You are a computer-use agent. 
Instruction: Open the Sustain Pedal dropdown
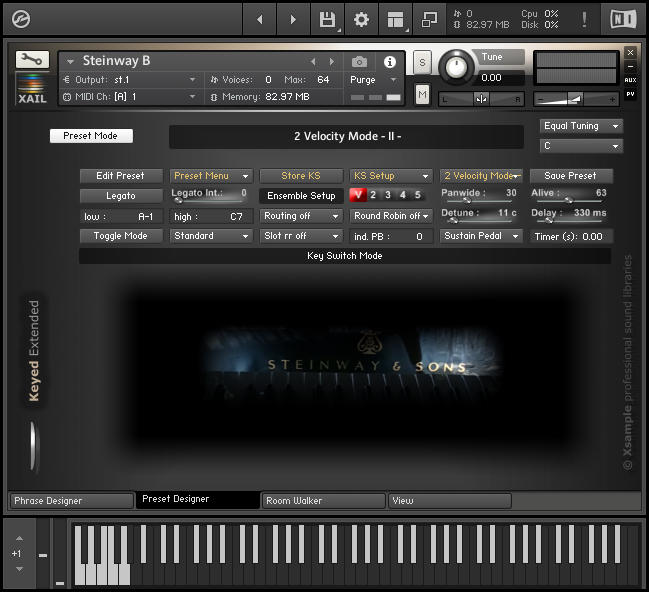tap(481, 236)
